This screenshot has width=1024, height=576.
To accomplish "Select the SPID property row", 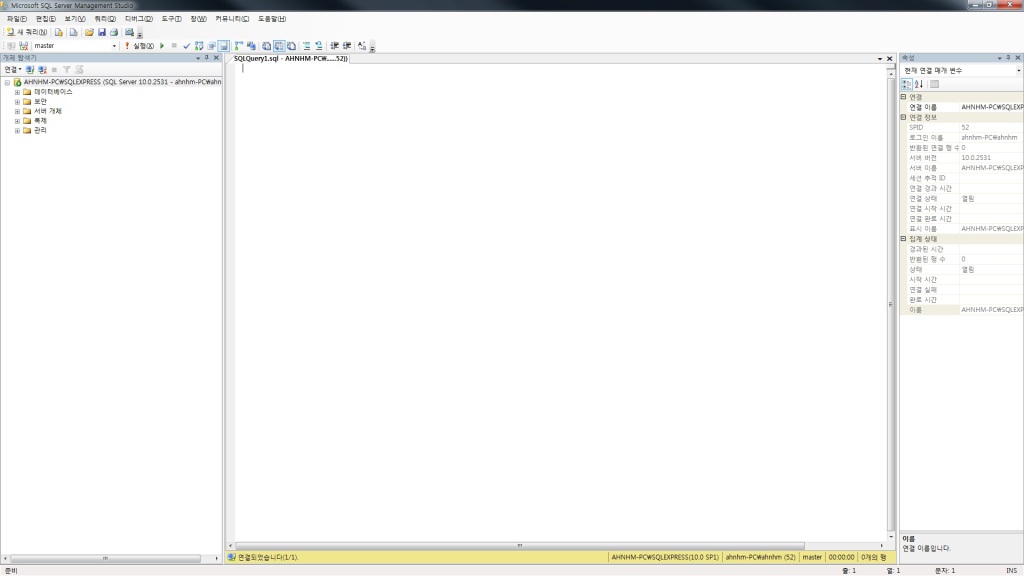I will point(966,127).
